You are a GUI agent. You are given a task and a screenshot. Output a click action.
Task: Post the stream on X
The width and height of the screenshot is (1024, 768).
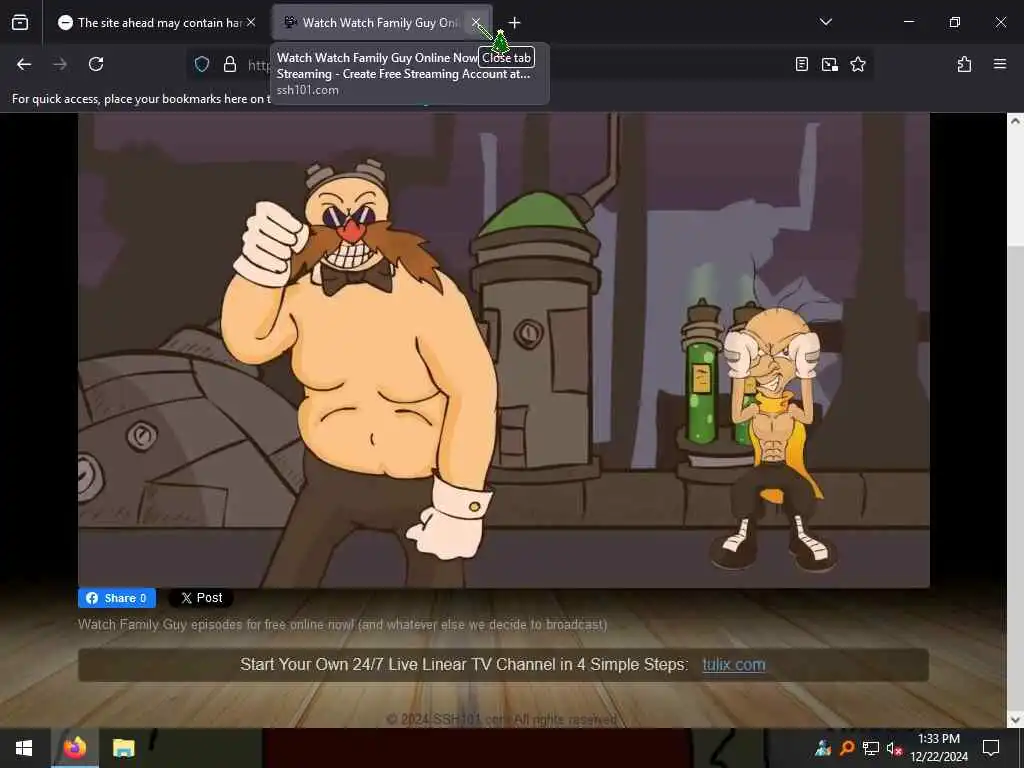(201, 598)
